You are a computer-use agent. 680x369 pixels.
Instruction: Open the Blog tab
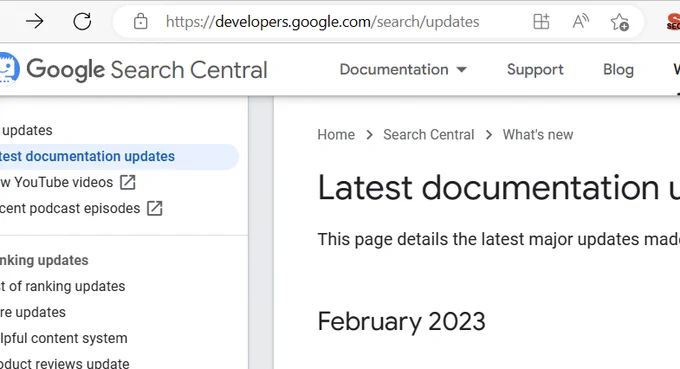click(618, 69)
